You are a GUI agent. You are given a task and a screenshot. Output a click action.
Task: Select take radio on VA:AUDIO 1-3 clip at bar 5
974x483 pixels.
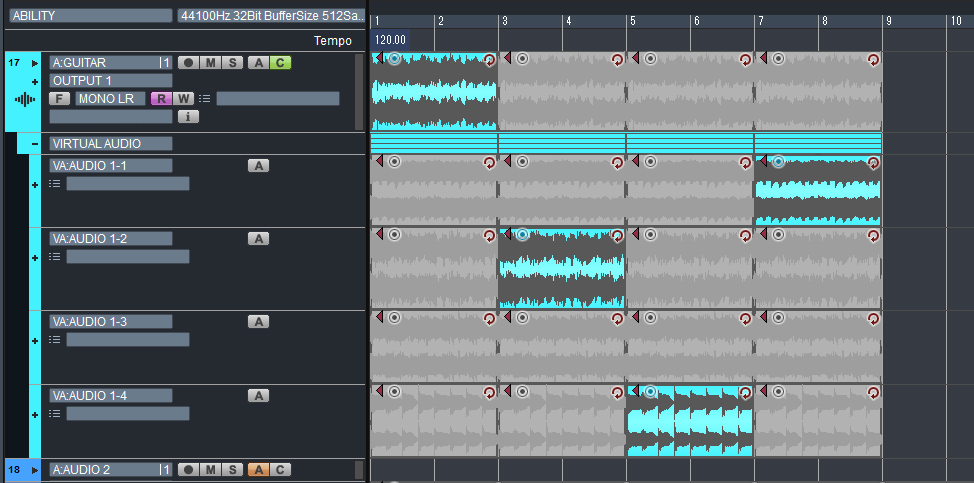click(650, 317)
